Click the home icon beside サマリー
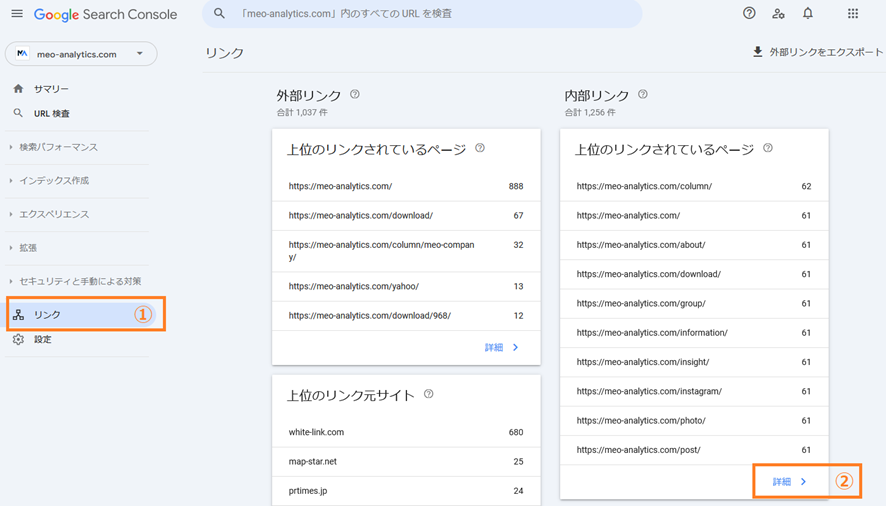 [18, 89]
